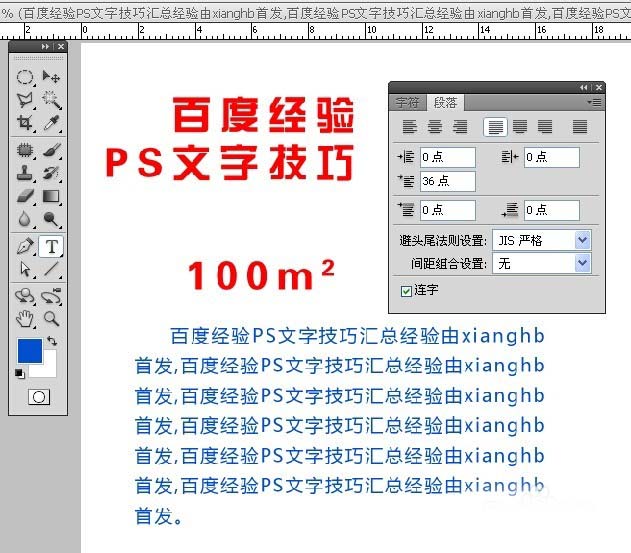This screenshot has height=553, width=631.
Task: Click the first-line indent icon label
Action: point(406,181)
